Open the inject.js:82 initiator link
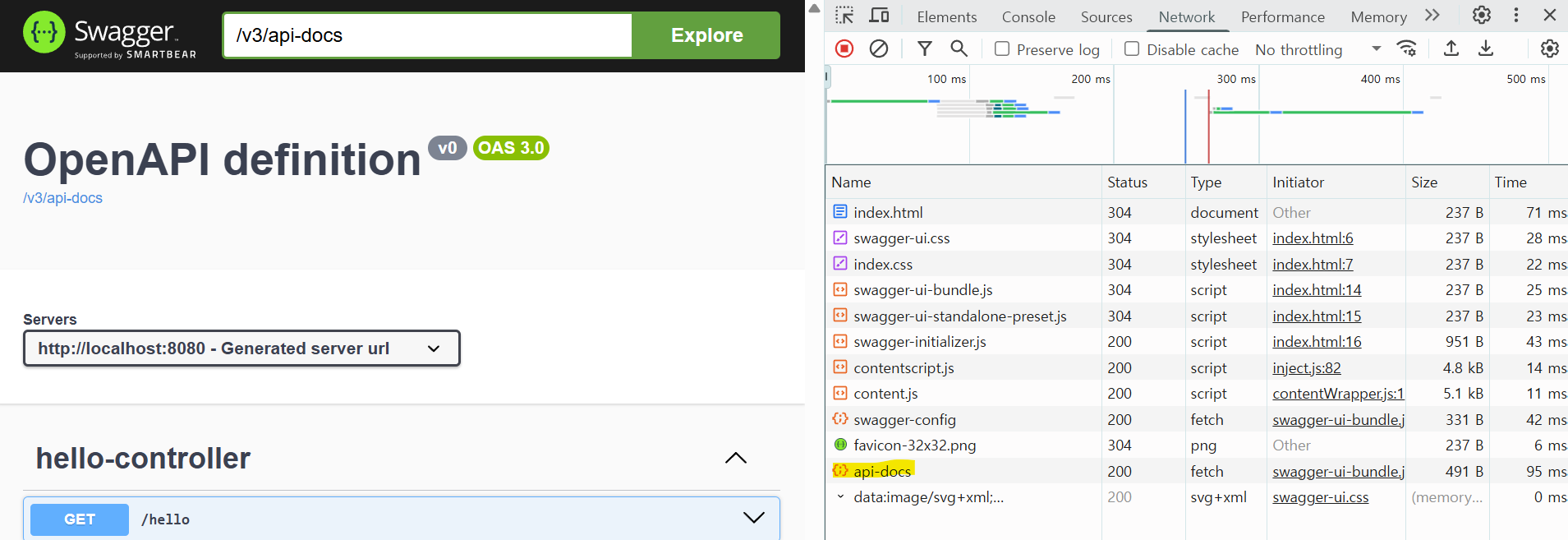Viewport: 1568px width, 540px height. [1307, 368]
